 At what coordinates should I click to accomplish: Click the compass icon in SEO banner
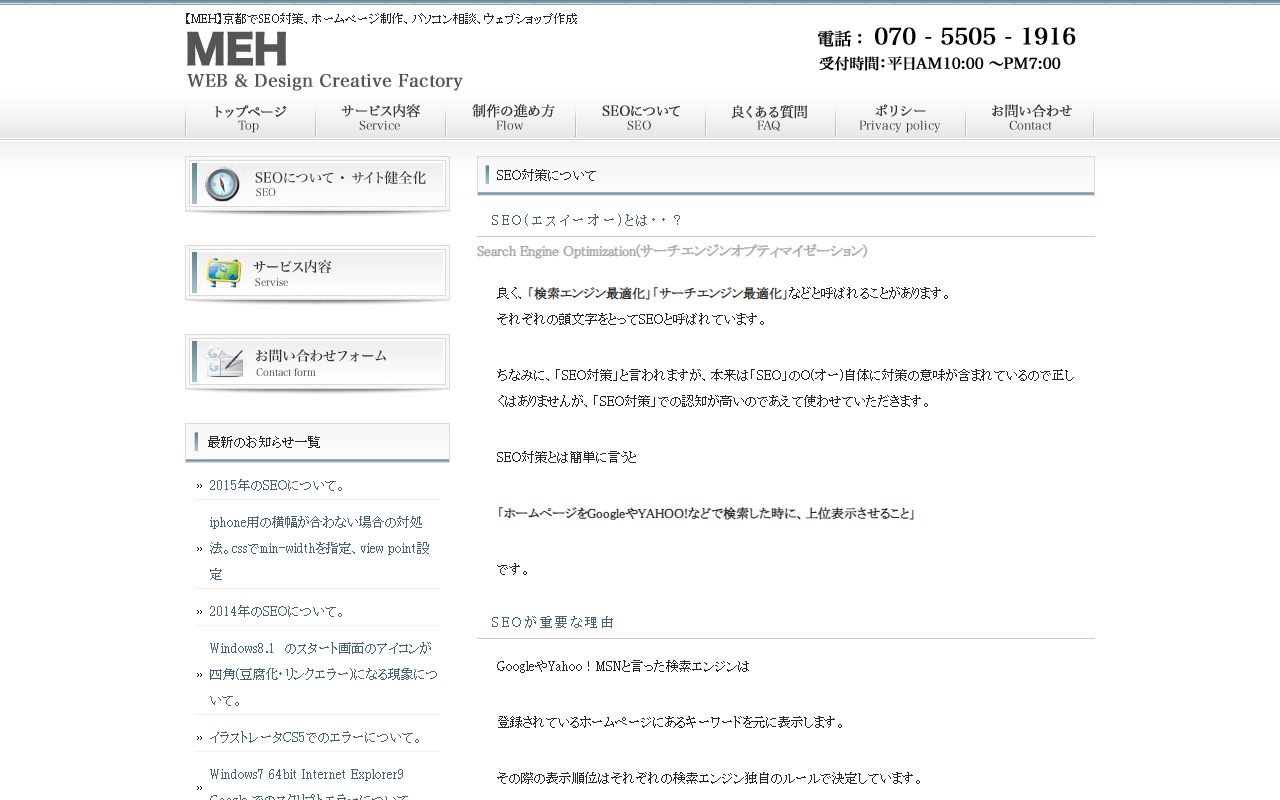point(222,184)
